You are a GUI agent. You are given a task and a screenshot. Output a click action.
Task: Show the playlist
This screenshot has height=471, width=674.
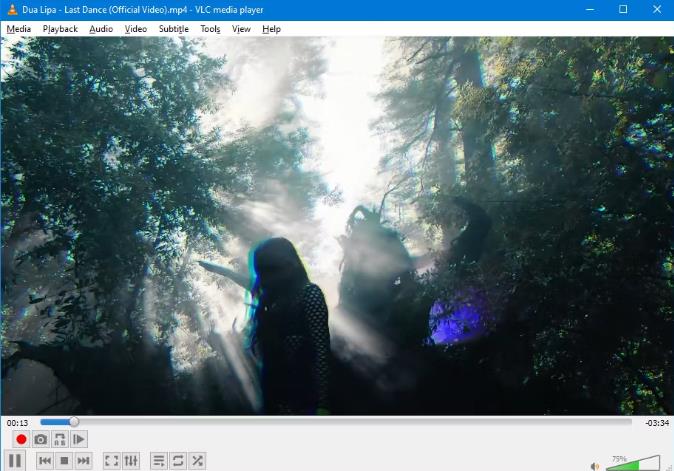pyautogui.click(x=159, y=461)
